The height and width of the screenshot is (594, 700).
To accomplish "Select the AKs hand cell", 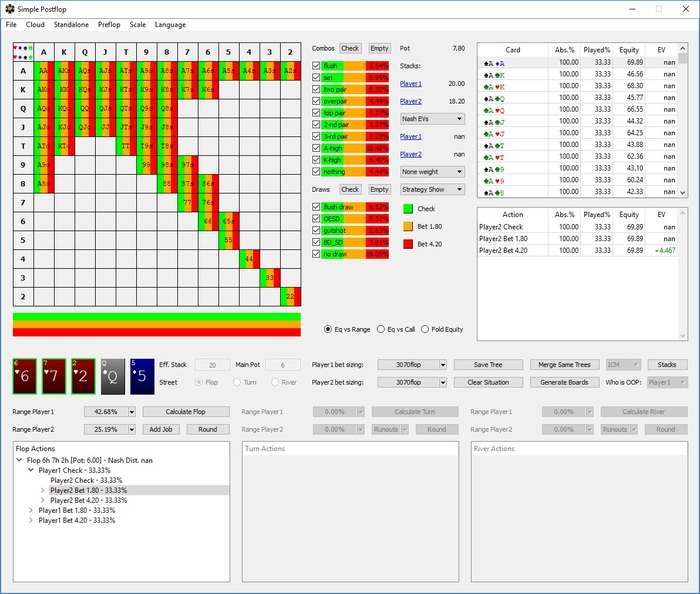I will click(64, 71).
